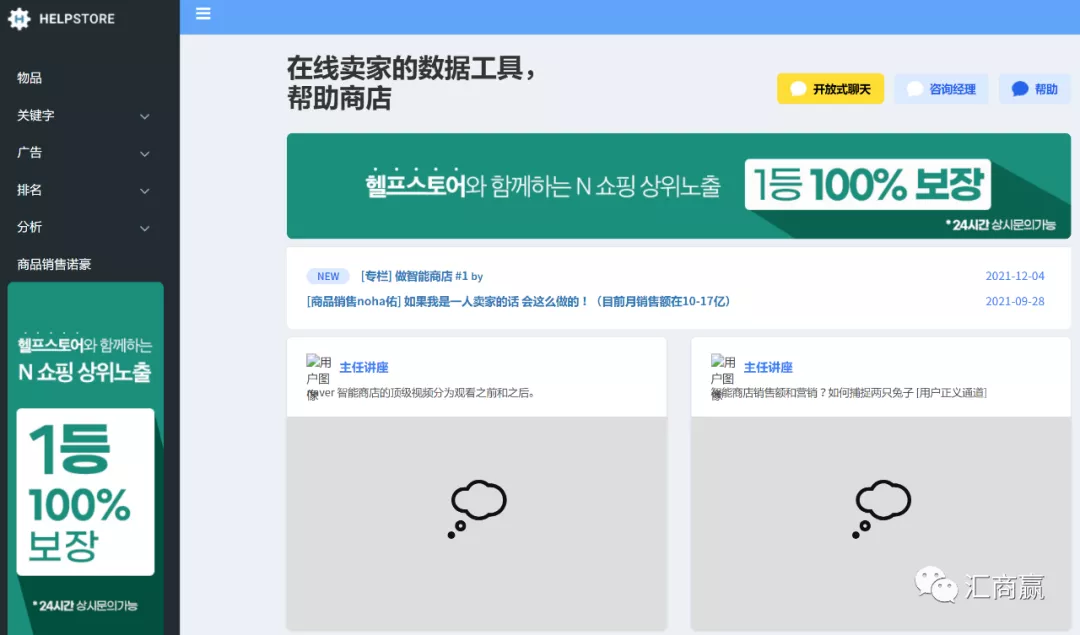
Task: Expand the 排名 chevron arrow
Action: 145,191
